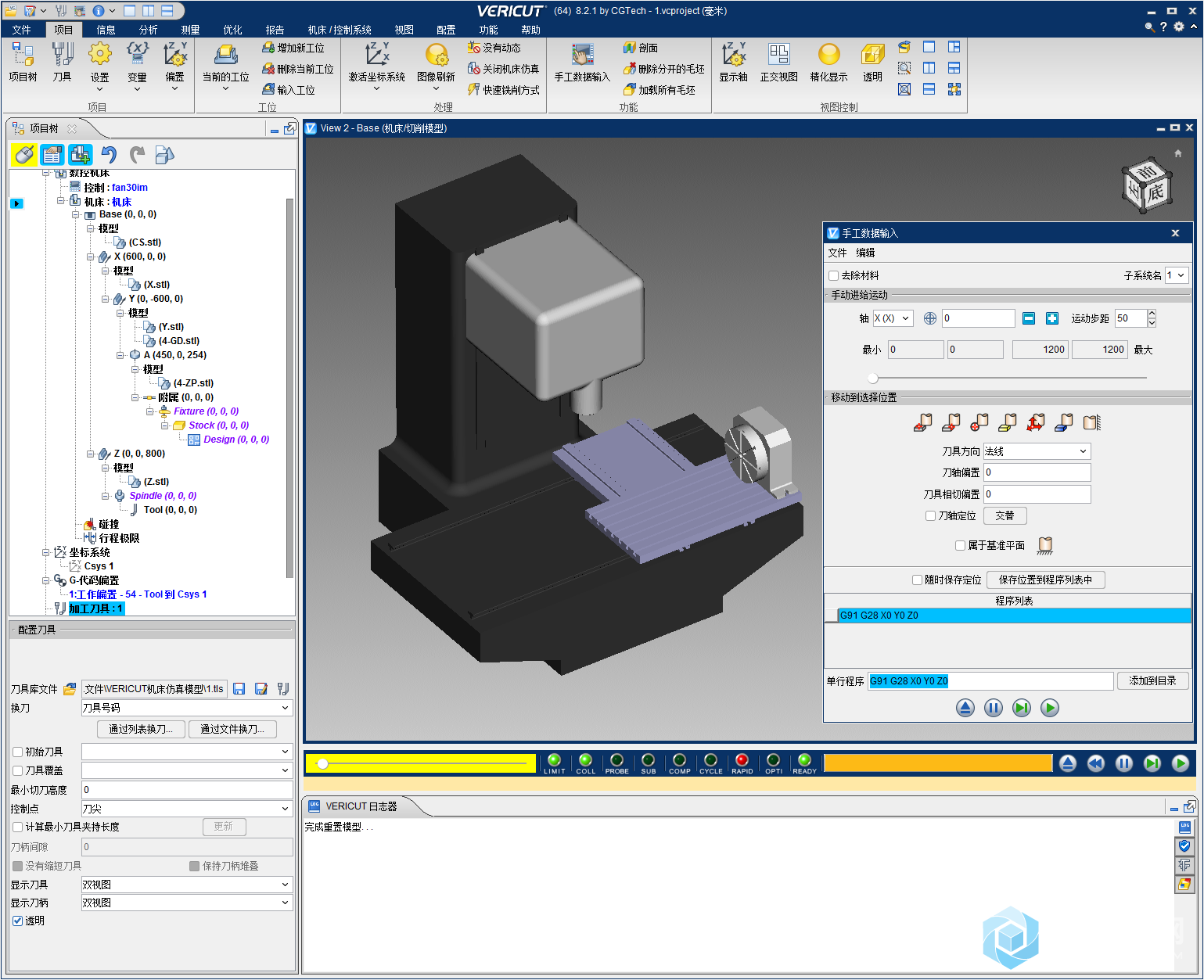Enable 随时保存定位 checkbox
The width and height of the screenshot is (1204, 980).
click(x=918, y=580)
